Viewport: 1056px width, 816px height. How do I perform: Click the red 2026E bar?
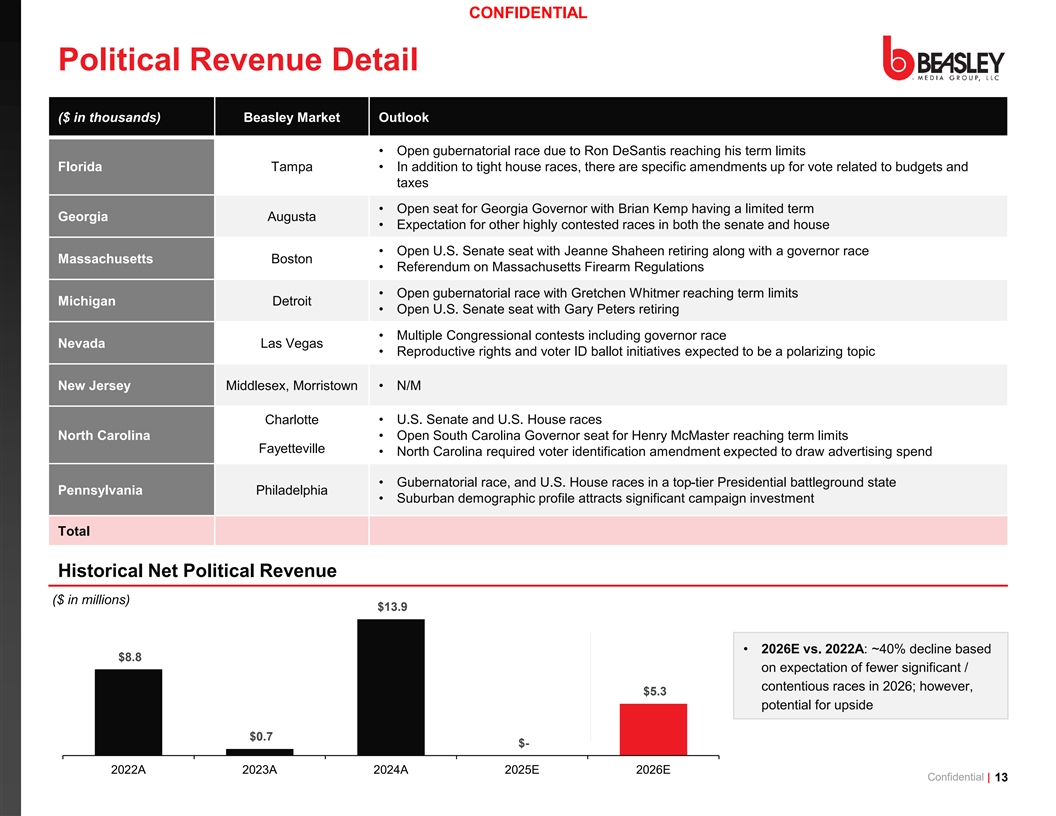point(653,729)
